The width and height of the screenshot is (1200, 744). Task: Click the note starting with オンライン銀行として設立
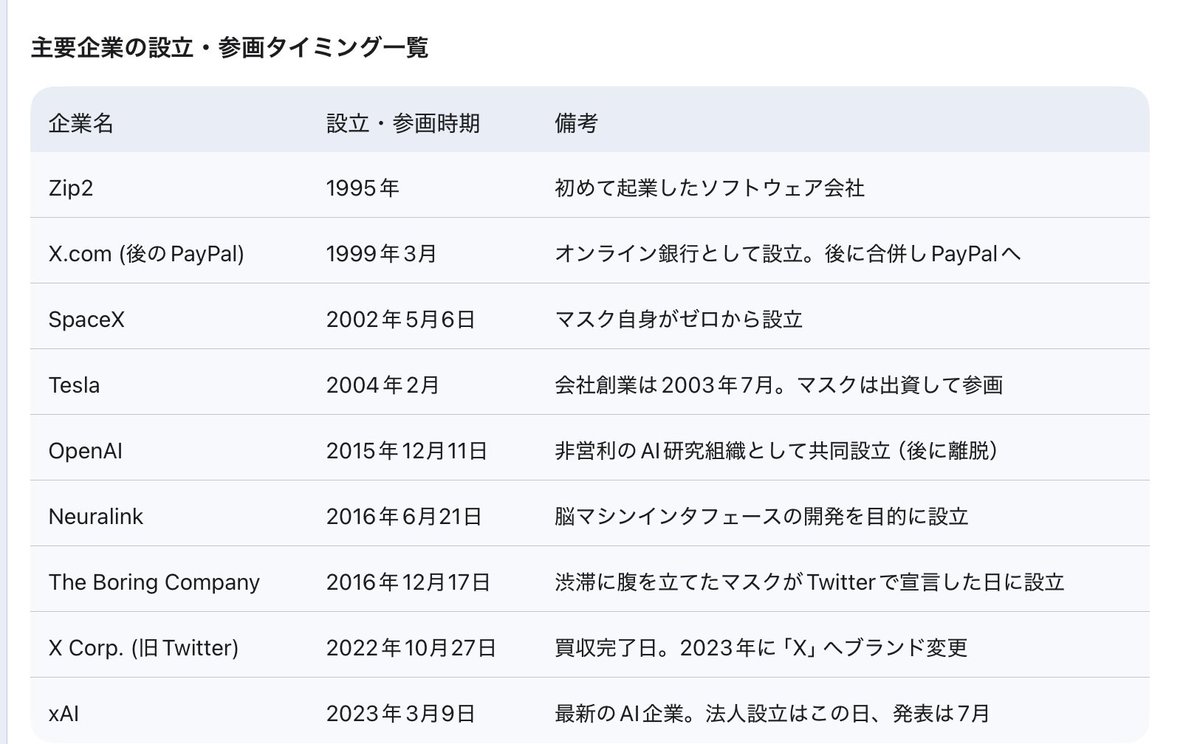(x=788, y=254)
